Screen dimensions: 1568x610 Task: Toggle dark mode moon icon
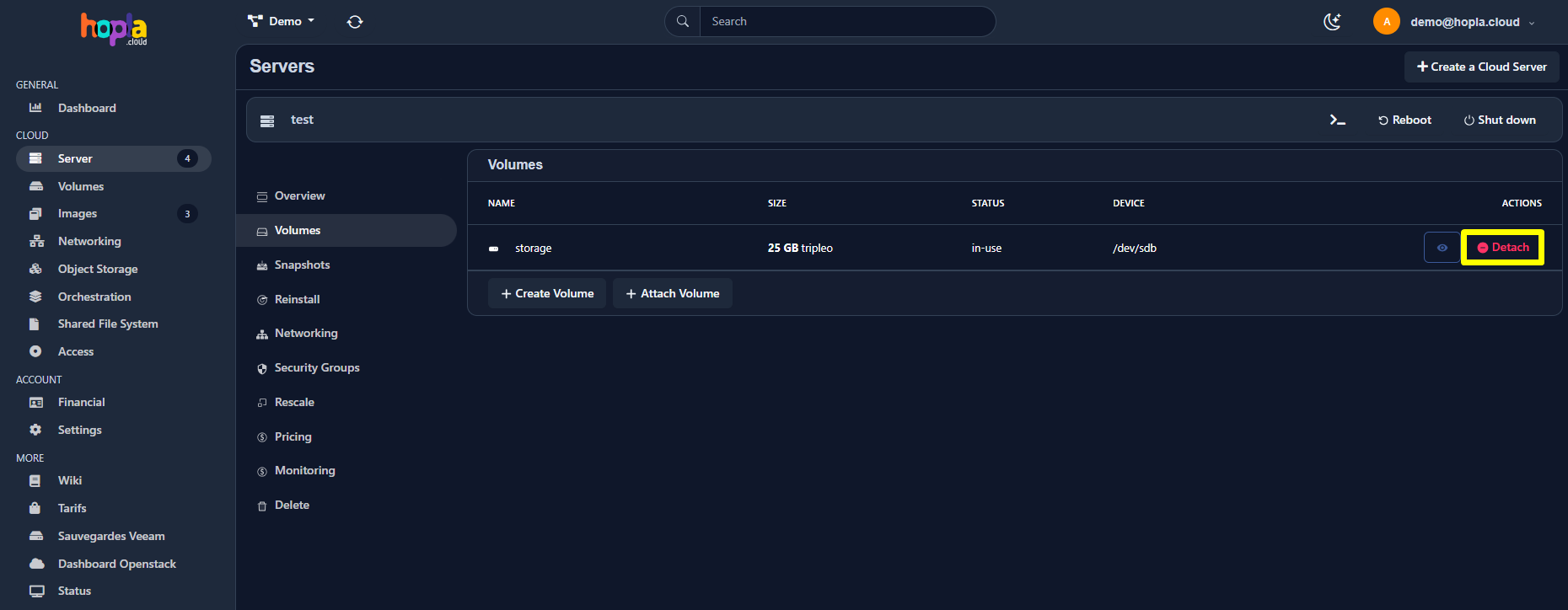[x=1332, y=22]
